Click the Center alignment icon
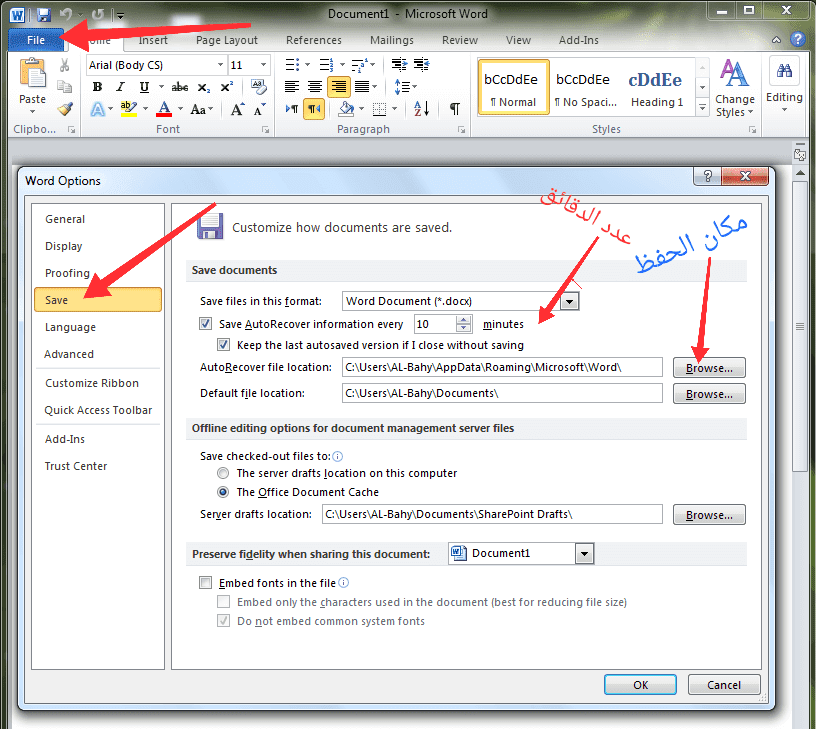816x729 pixels. tap(315, 87)
